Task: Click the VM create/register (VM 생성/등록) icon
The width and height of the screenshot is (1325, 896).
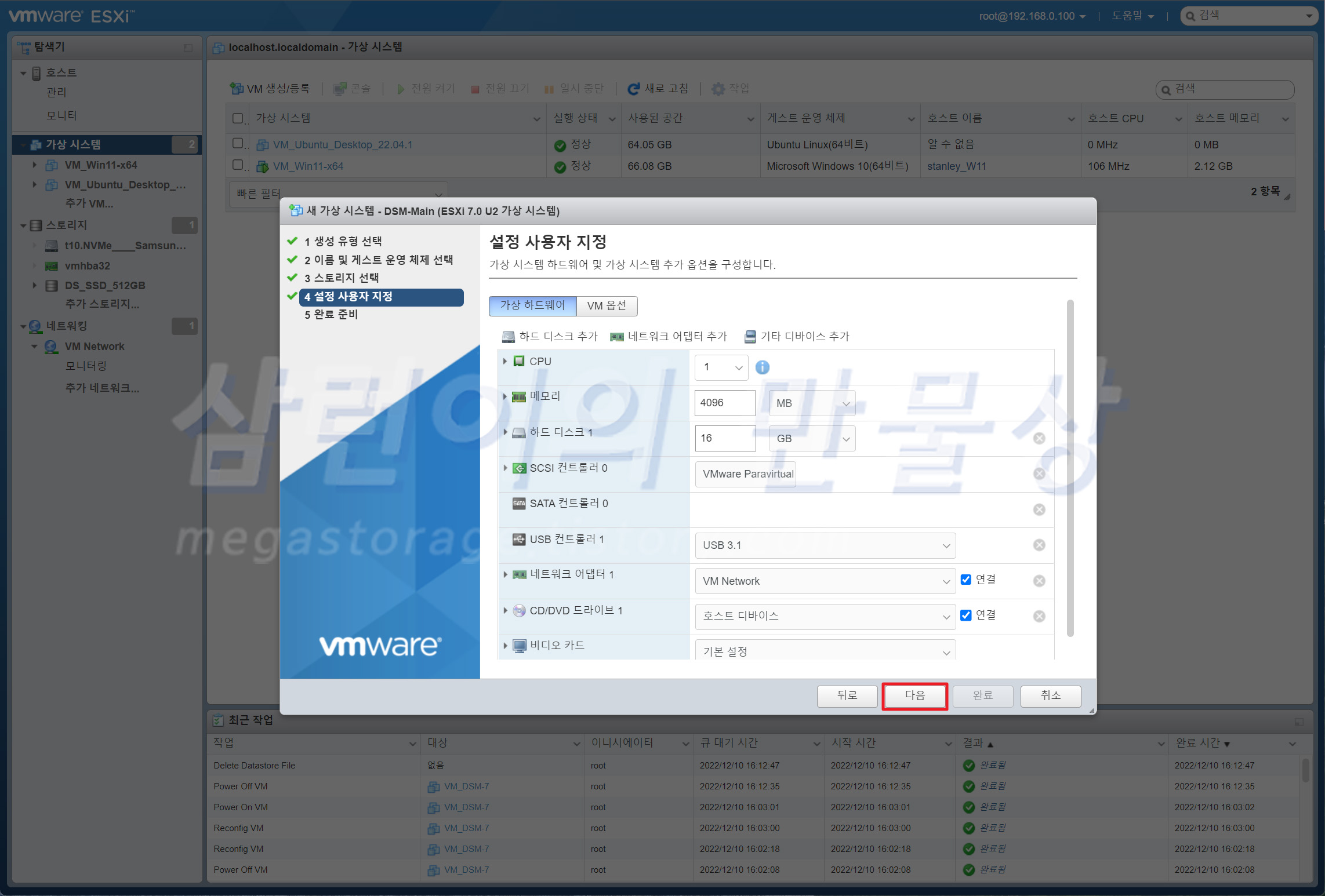Action: tap(236, 89)
